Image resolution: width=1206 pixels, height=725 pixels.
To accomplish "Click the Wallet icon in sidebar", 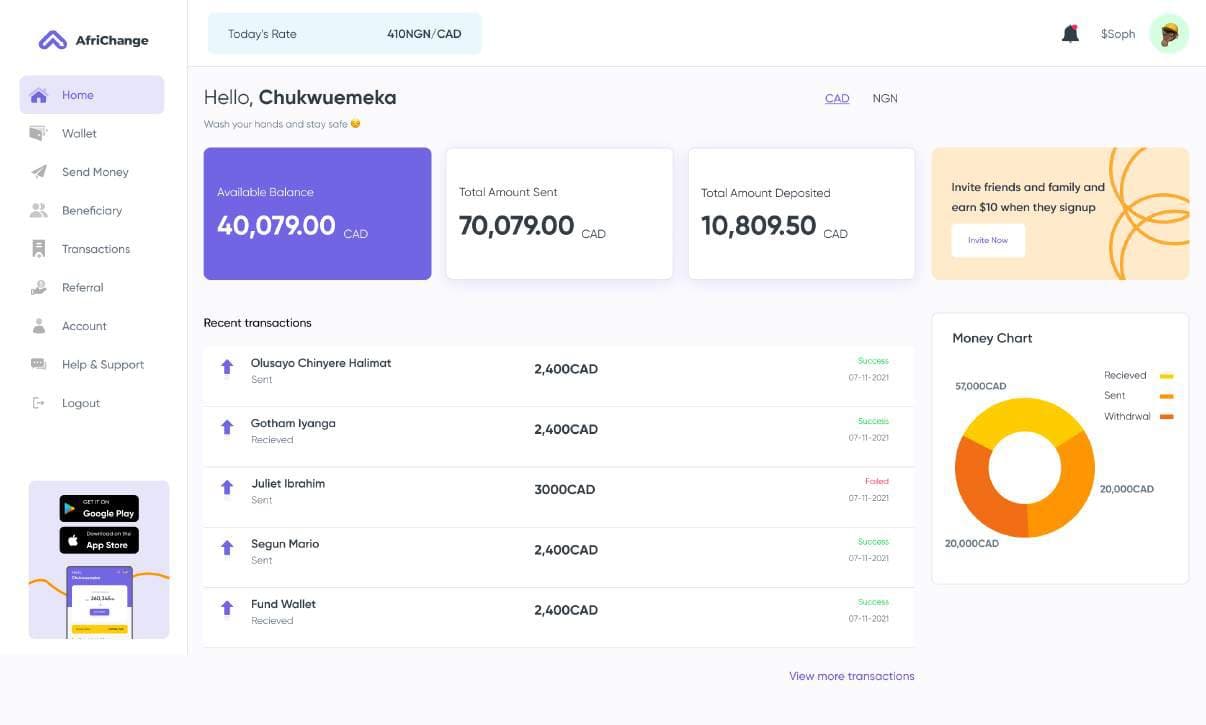I will pos(39,133).
